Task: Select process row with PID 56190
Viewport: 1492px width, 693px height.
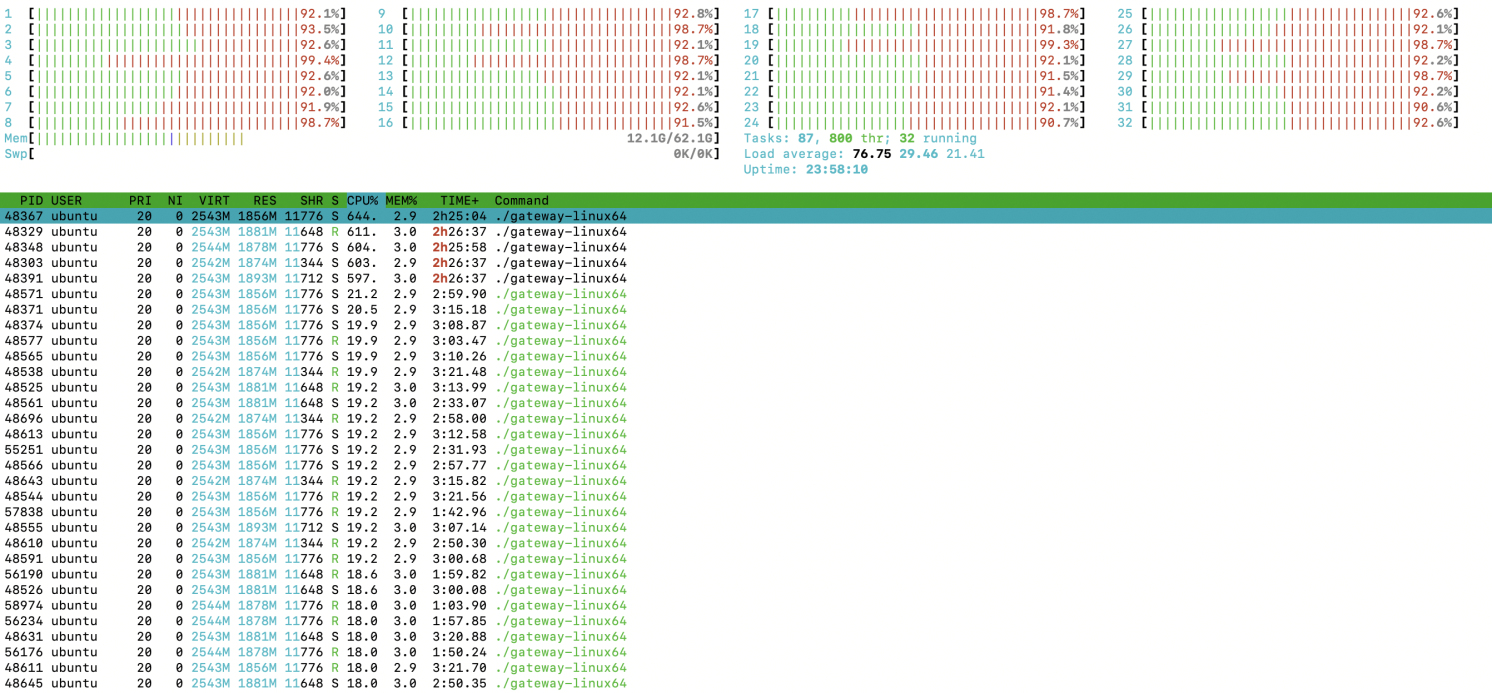Action: tap(746, 574)
